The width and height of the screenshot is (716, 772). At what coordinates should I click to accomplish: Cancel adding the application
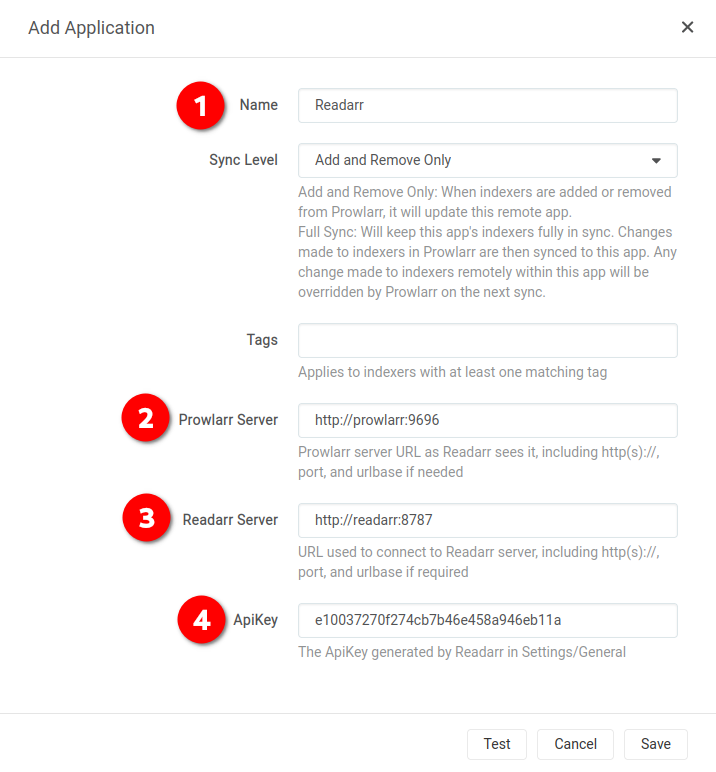tap(575, 744)
